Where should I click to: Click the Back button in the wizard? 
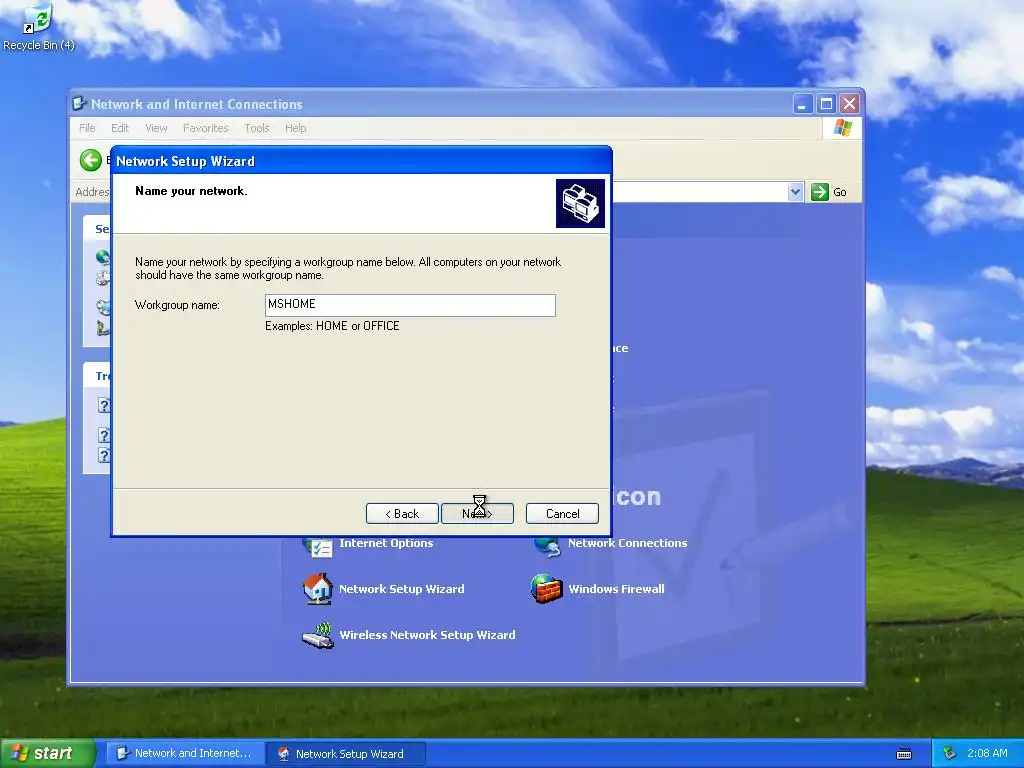pos(402,514)
